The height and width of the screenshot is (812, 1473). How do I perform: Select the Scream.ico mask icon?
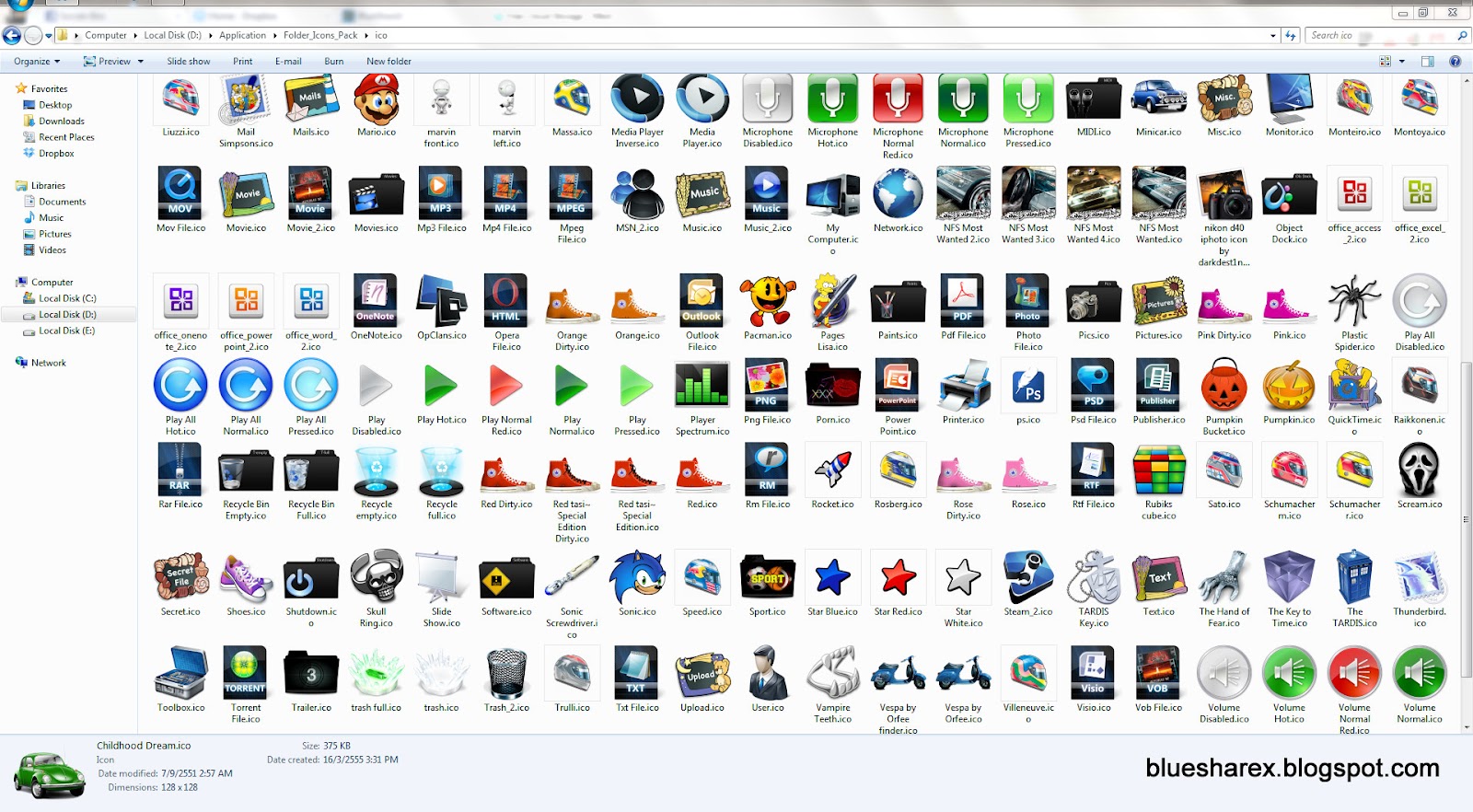[x=1420, y=470]
